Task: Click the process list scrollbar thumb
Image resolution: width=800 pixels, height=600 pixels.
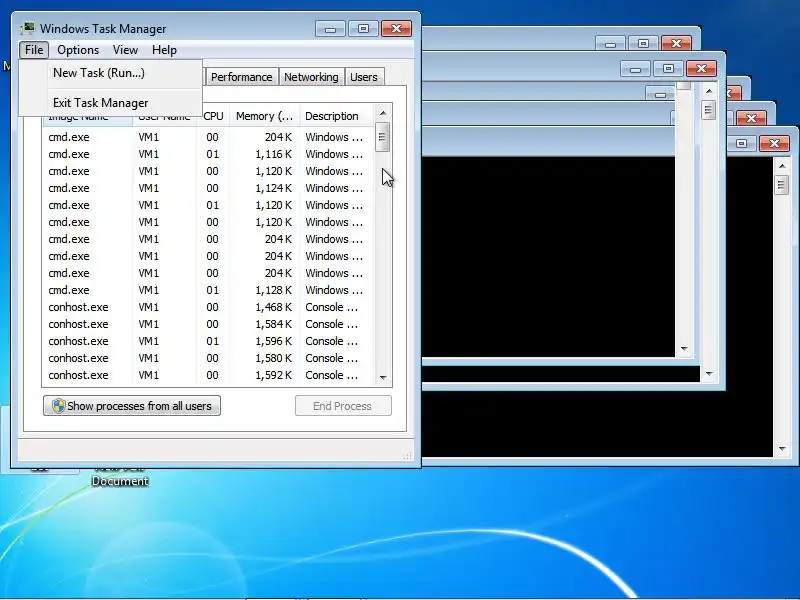Action: (383, 137)
